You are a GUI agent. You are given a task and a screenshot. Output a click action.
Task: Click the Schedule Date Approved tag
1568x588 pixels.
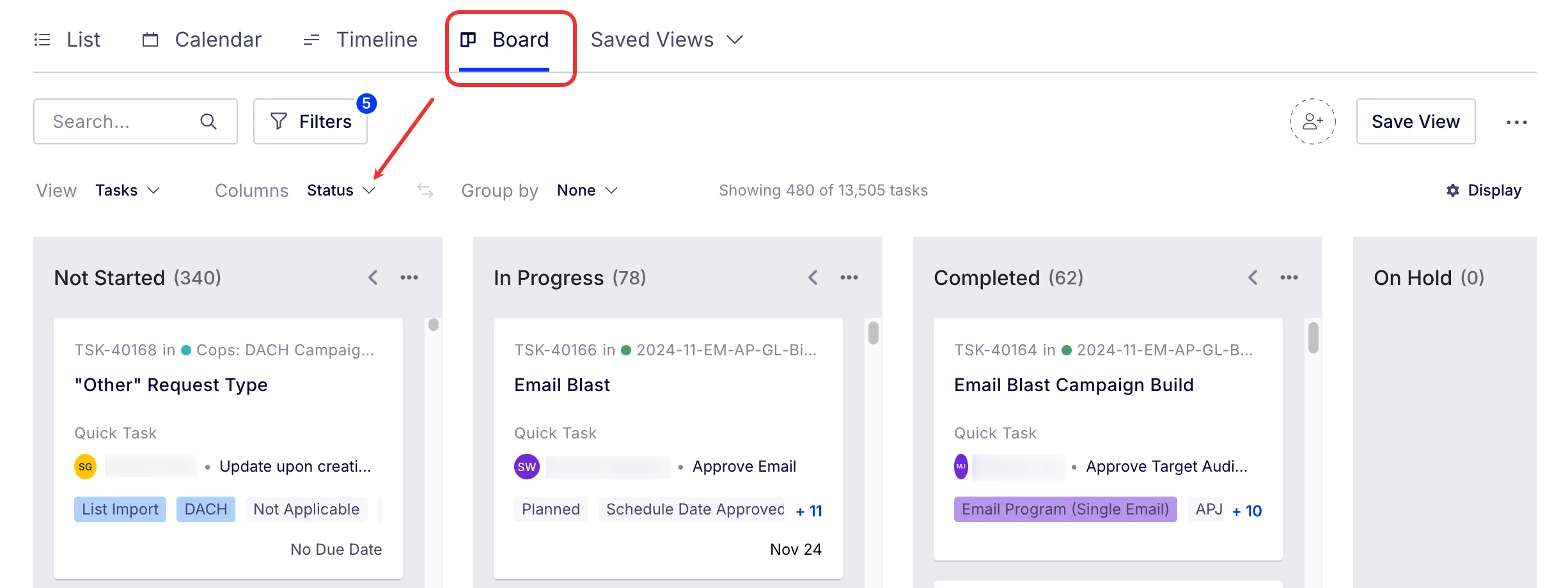pos(692,509)
